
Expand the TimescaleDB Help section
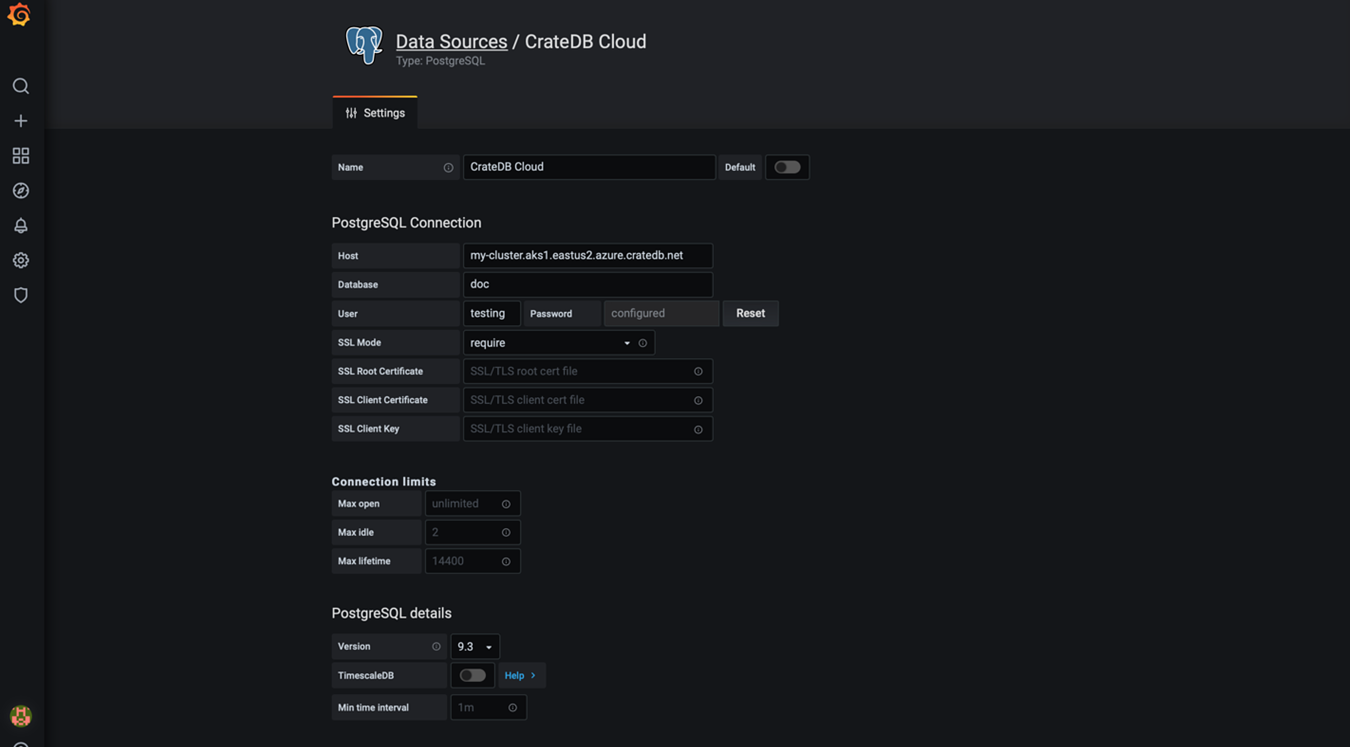point(521,676)
